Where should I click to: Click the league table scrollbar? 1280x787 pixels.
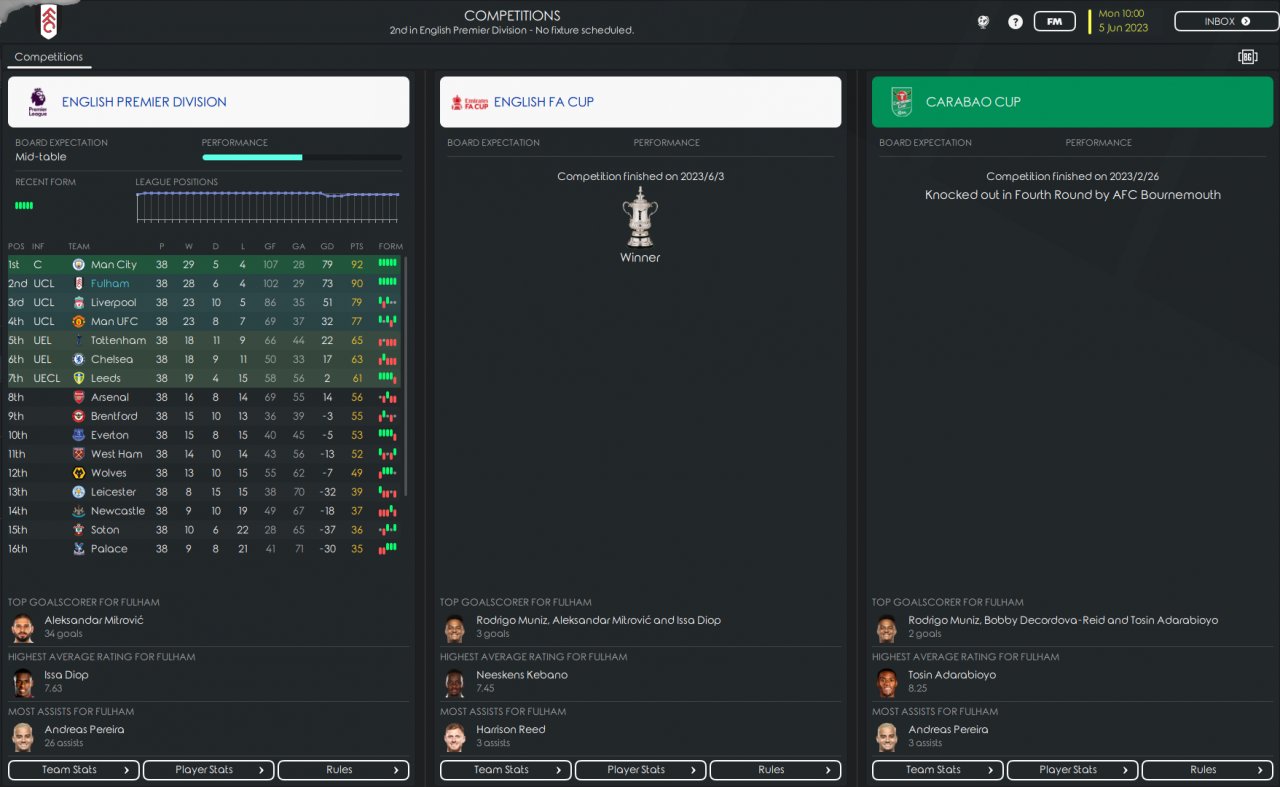[405, 376]
